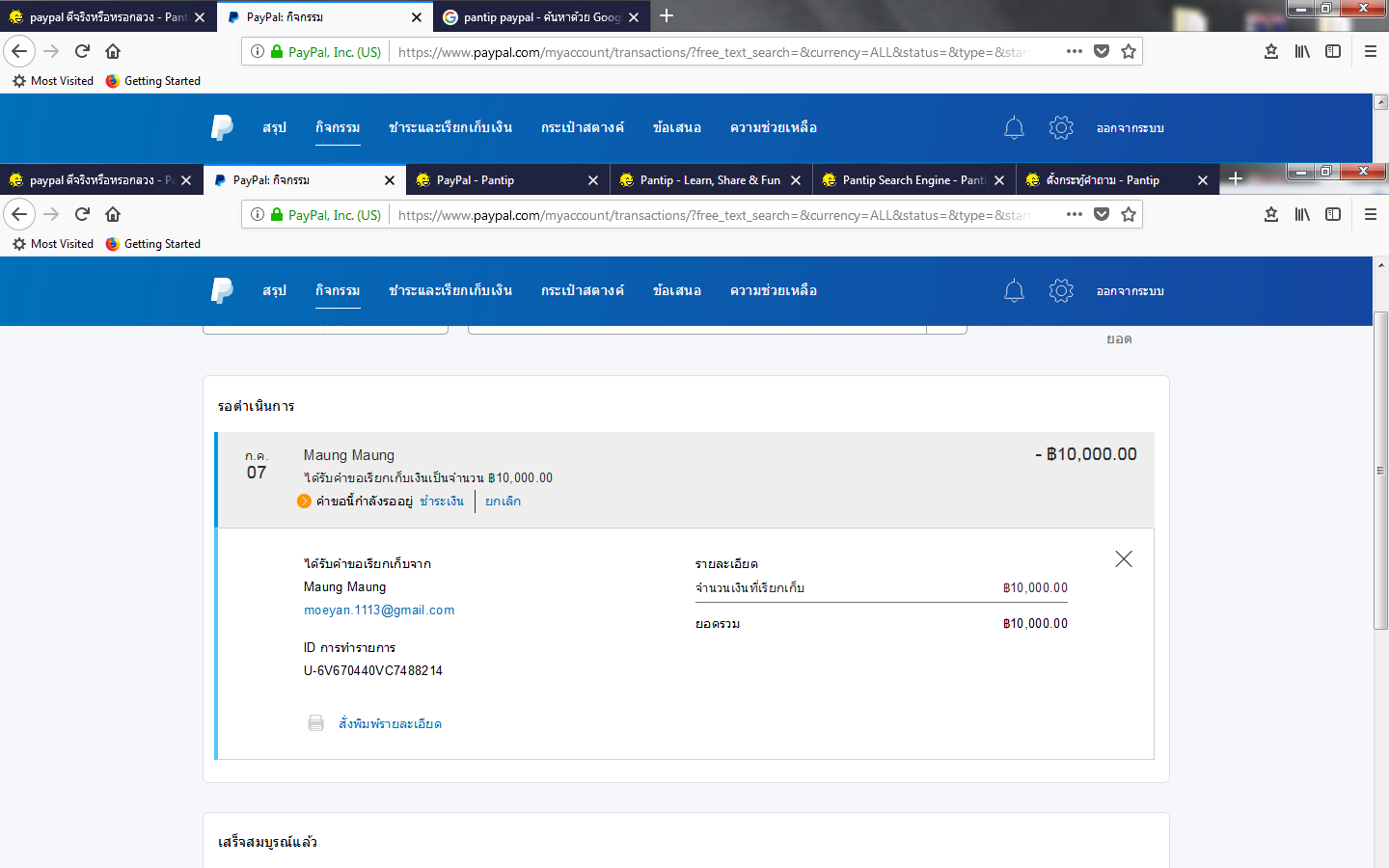Click the settings gear in the back window PayPal header
Screen dimensions: 1389x868
(1061, 127)
